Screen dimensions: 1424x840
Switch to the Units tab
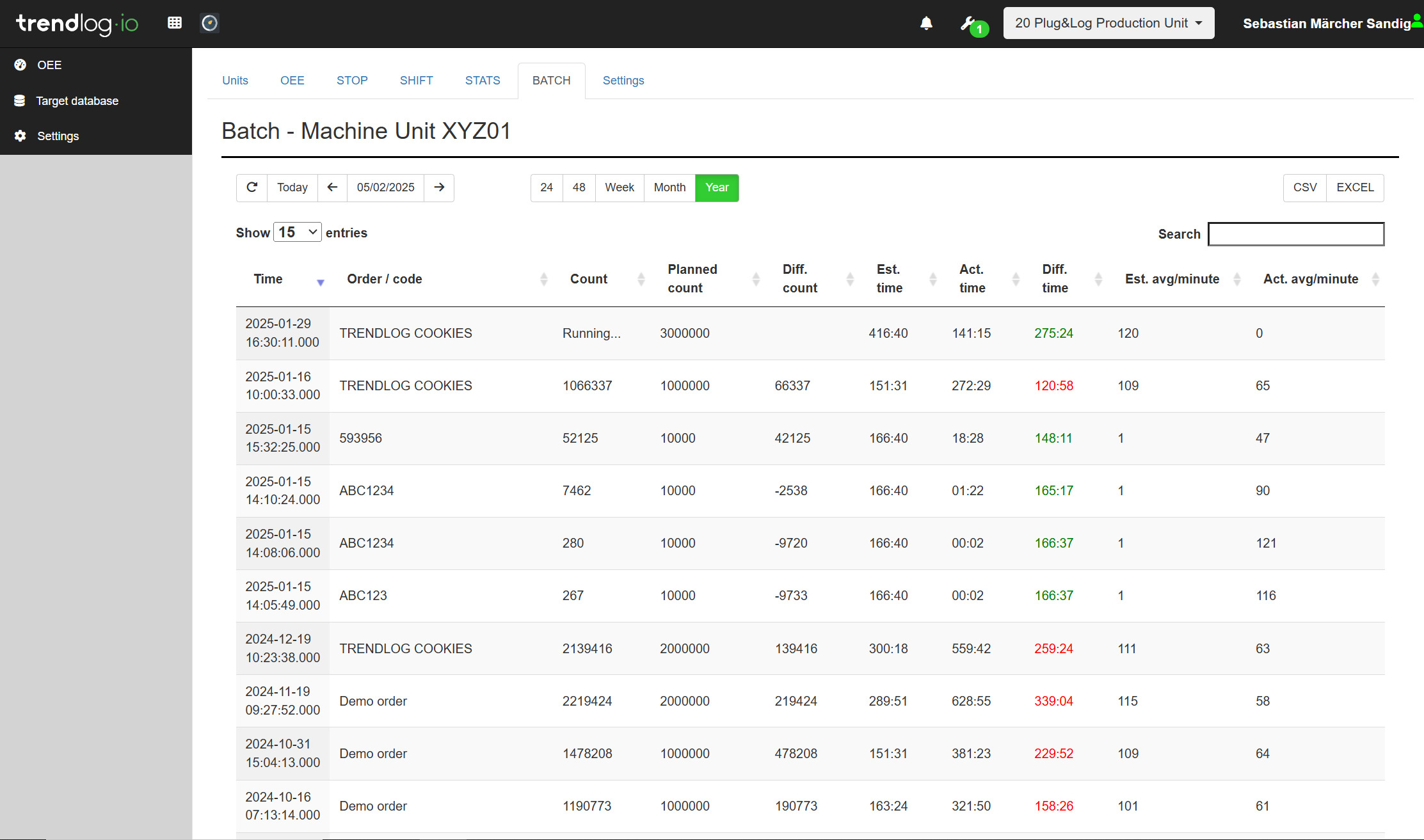click(x=235, y=81)
